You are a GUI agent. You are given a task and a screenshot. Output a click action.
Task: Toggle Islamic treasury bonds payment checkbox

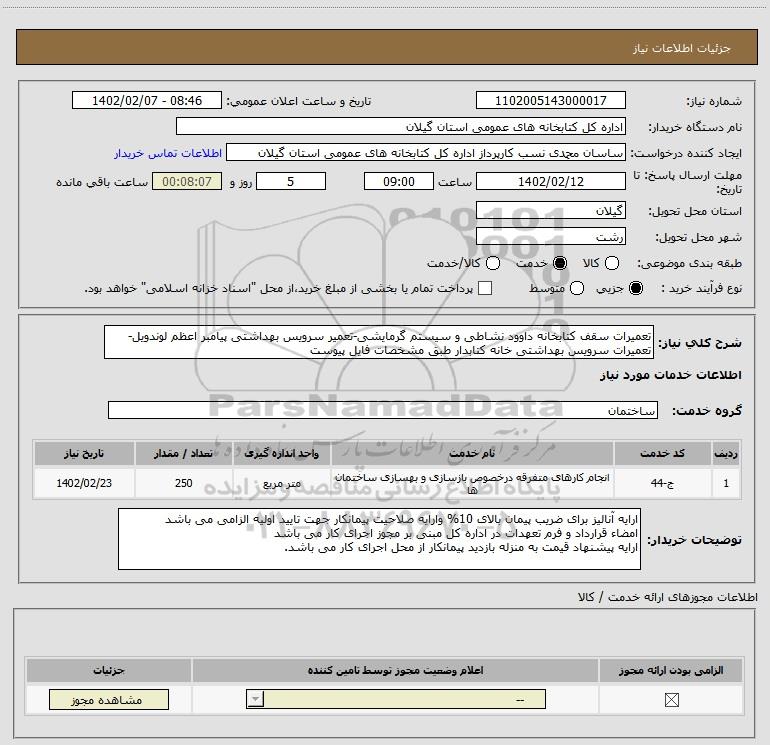485,288
